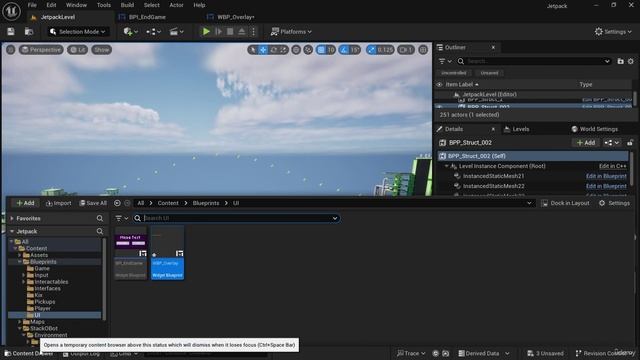Switch to the WBP_Overlay tab

click(x=236, y=17)
